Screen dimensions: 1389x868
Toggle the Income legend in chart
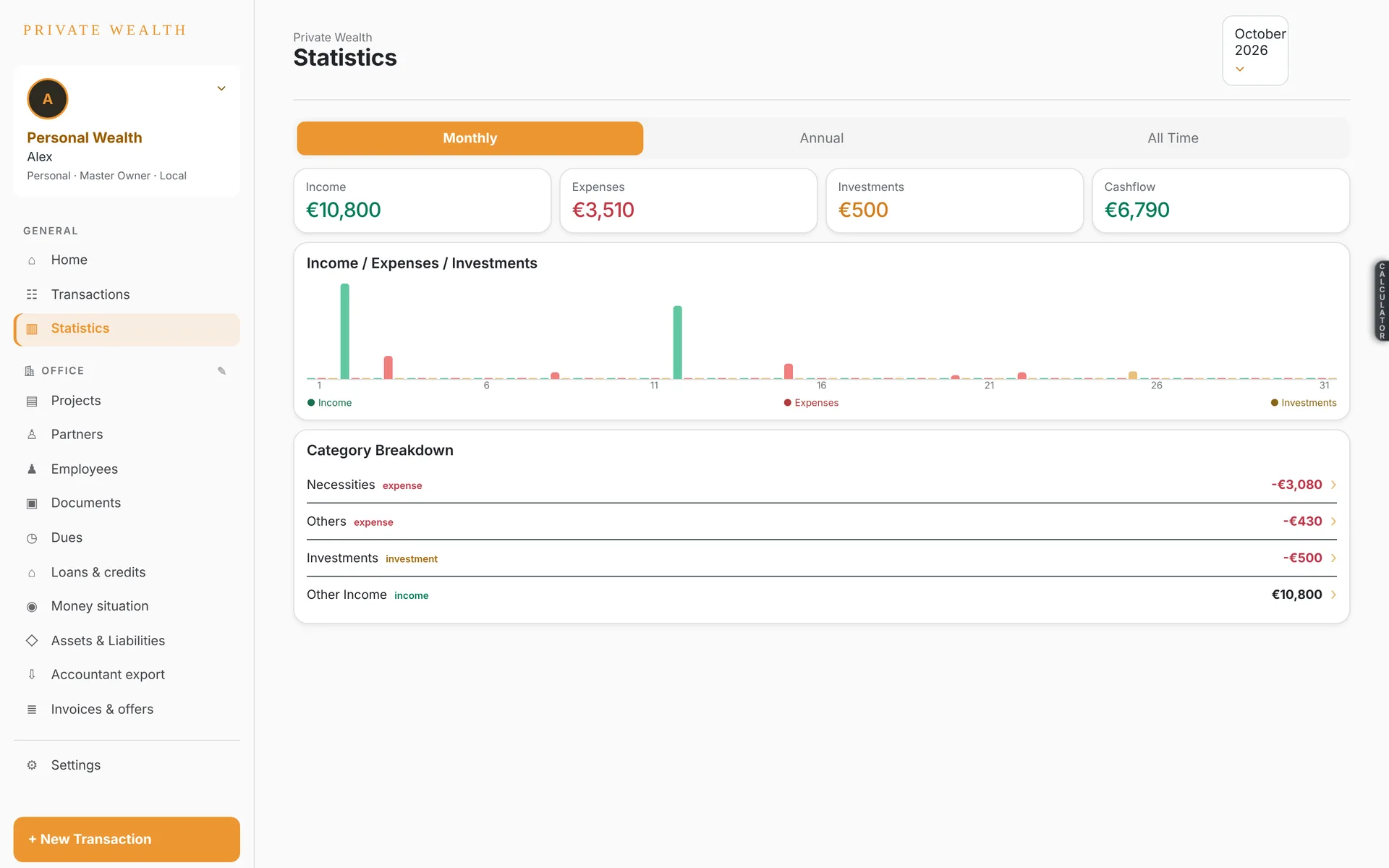tap(329, 403)
